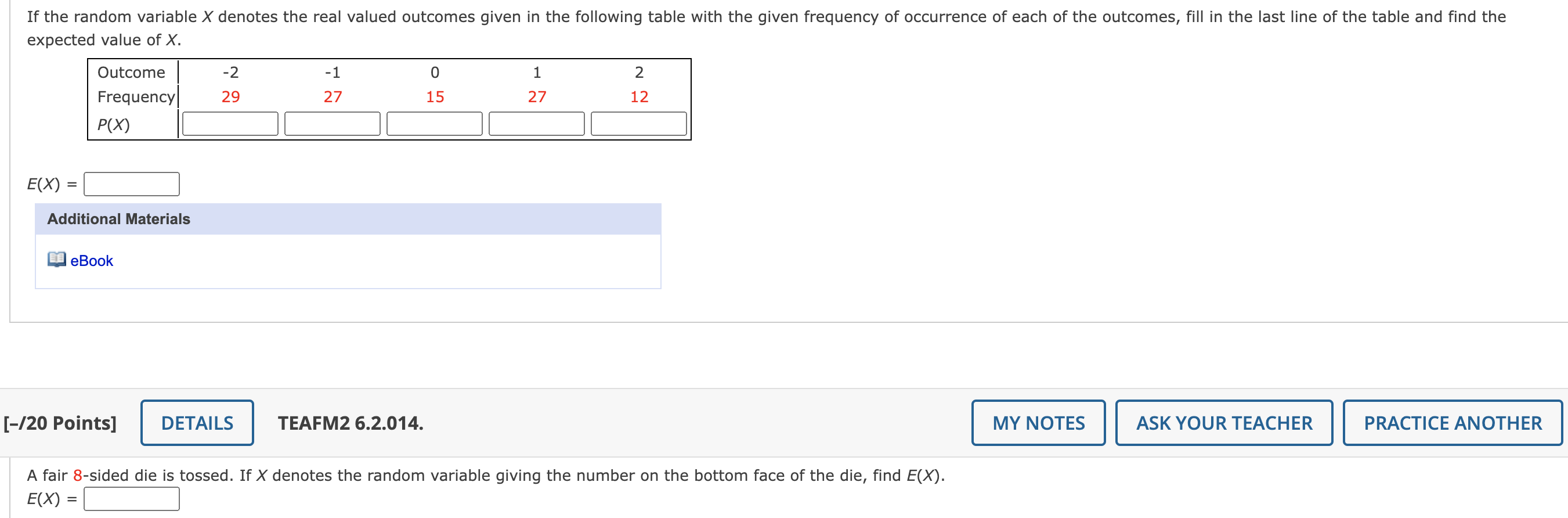Click the eBook book icon

(57, 260)
